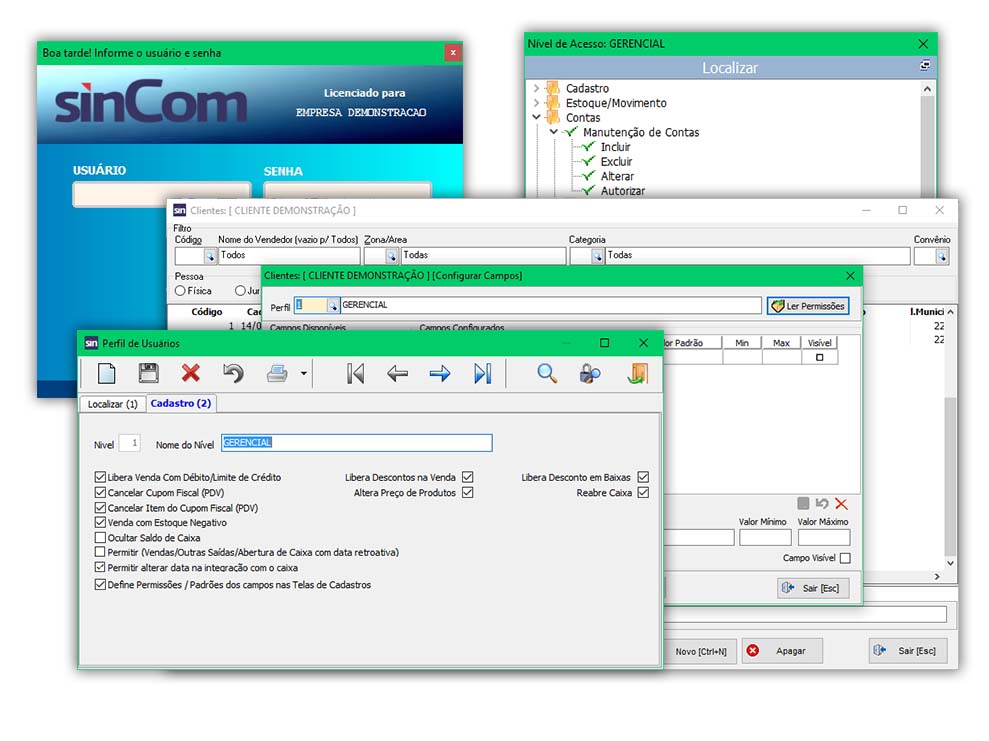Go to next record blue arrow

[x=440, y=373]
